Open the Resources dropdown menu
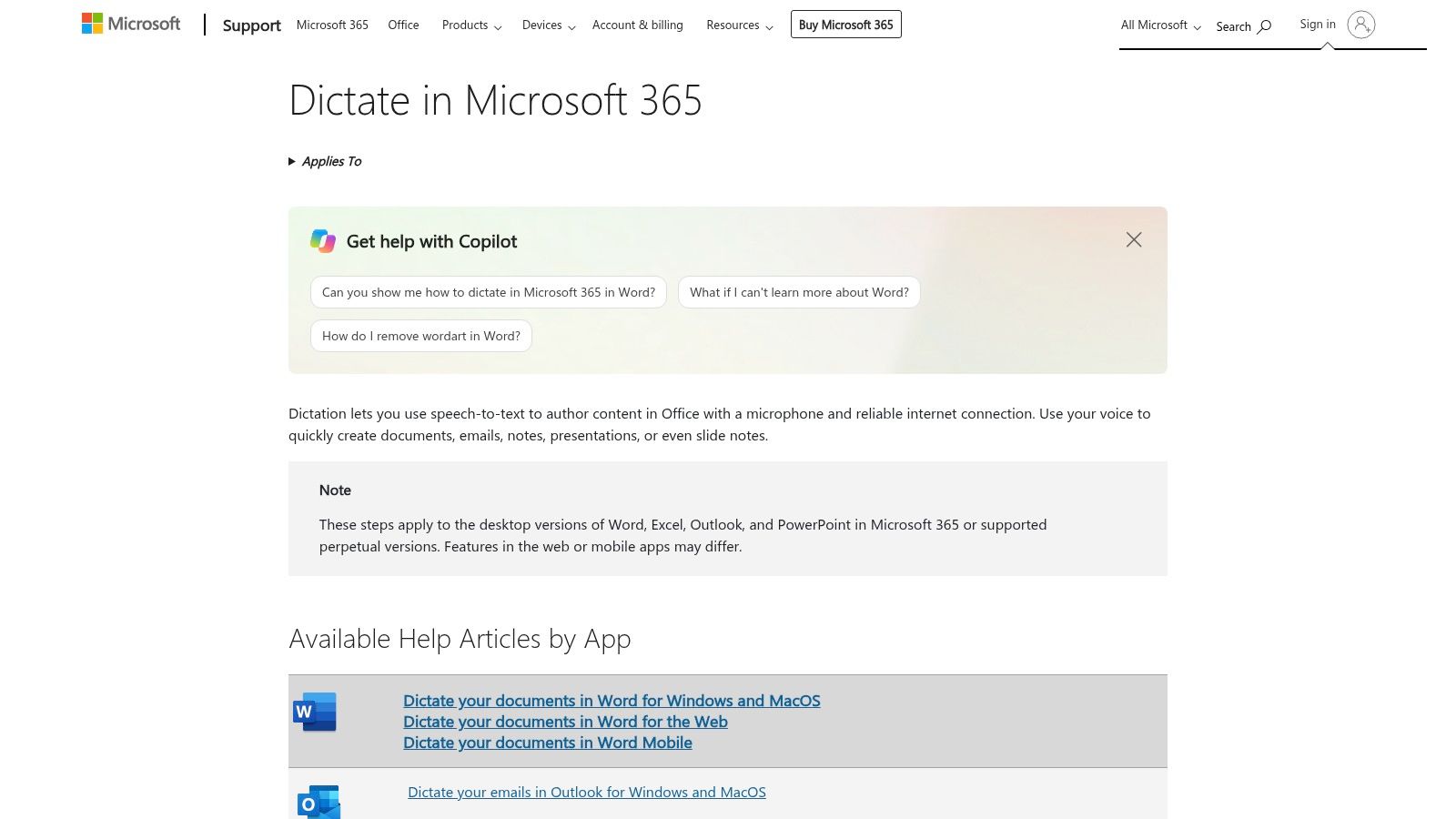Screen dimensions: 1456x819 point(740,25)
